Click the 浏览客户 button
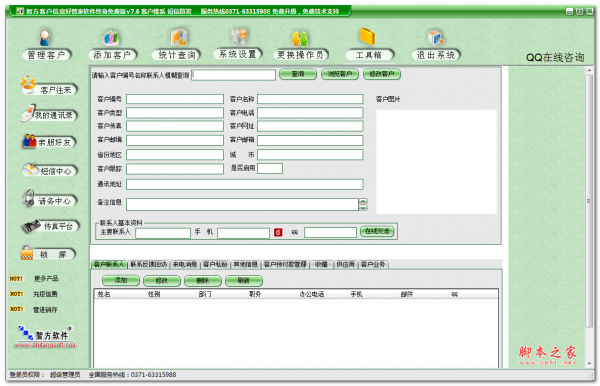This screenshot has width=600, height=386. [x=340, y=74]
